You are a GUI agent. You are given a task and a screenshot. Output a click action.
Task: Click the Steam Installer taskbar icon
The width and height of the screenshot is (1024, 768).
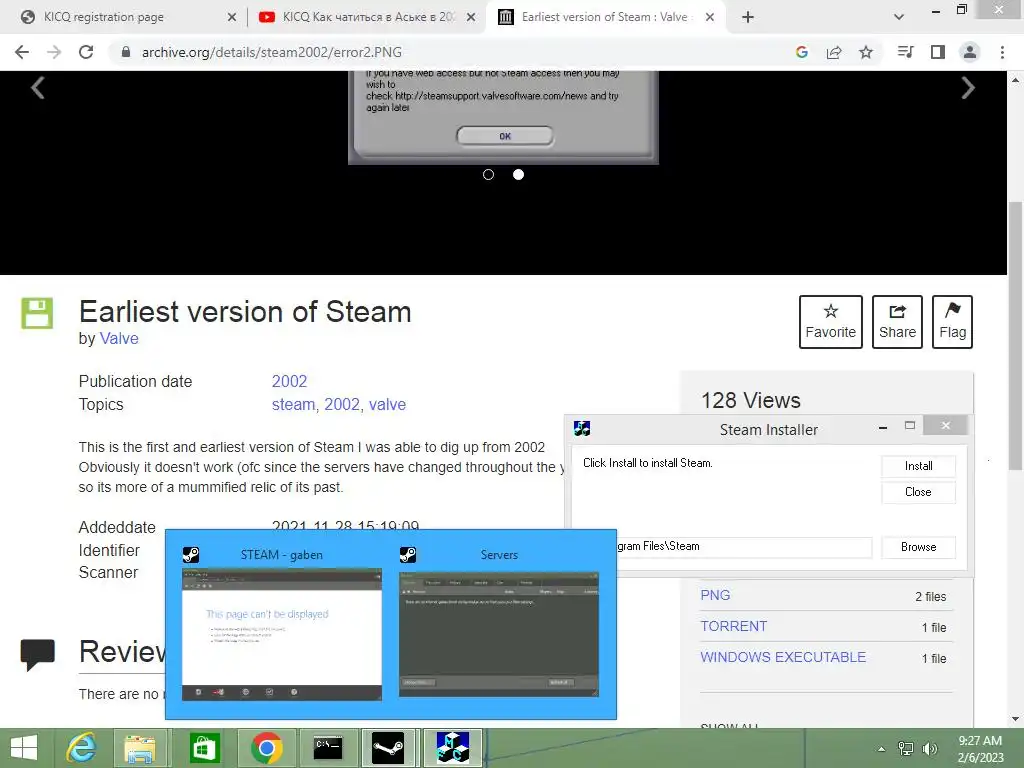tap(453, 748)
